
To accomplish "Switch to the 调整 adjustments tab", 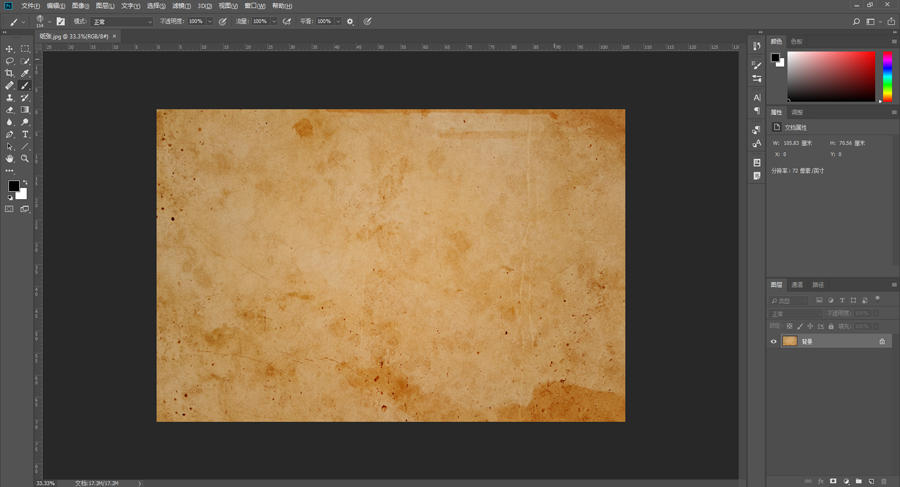I will pyautogui.click(x=797, y=113).
